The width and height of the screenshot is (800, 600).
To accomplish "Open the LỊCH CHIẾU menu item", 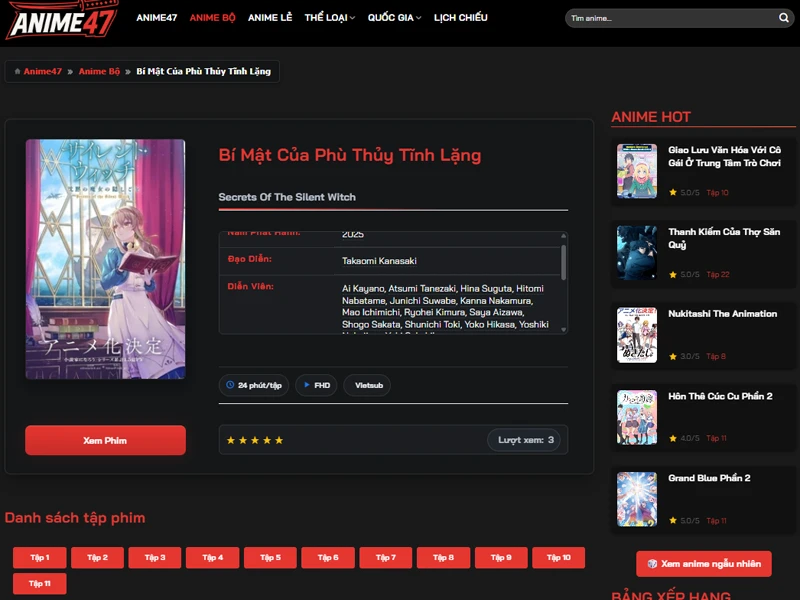I will point(461,18).
